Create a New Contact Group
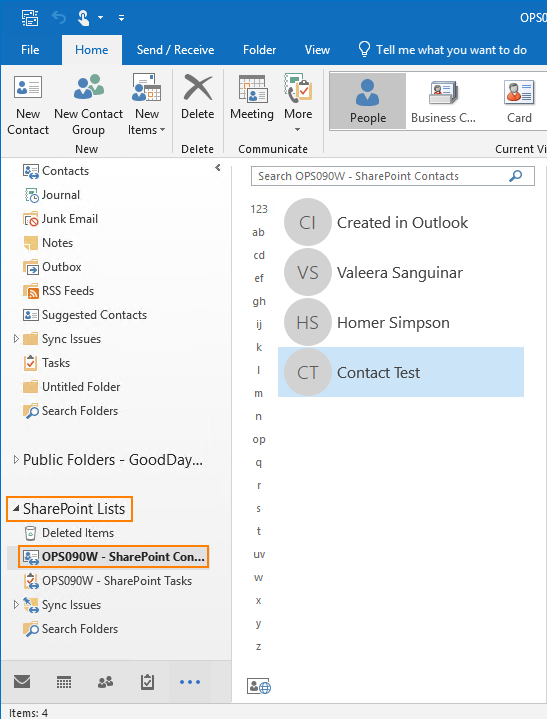Screen dimensions: 547x719 [x=88, y=105]
